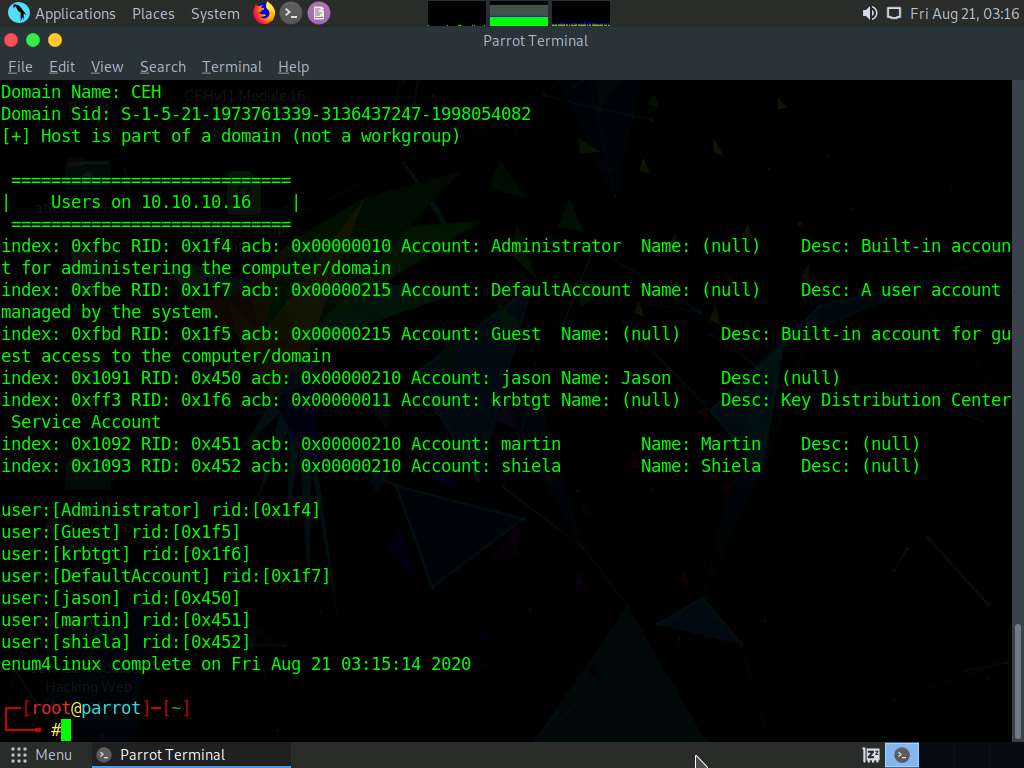Click the green system monitor graph
Image resolution: width=1024 pixels, height=768 pixels.
point(519,13)
